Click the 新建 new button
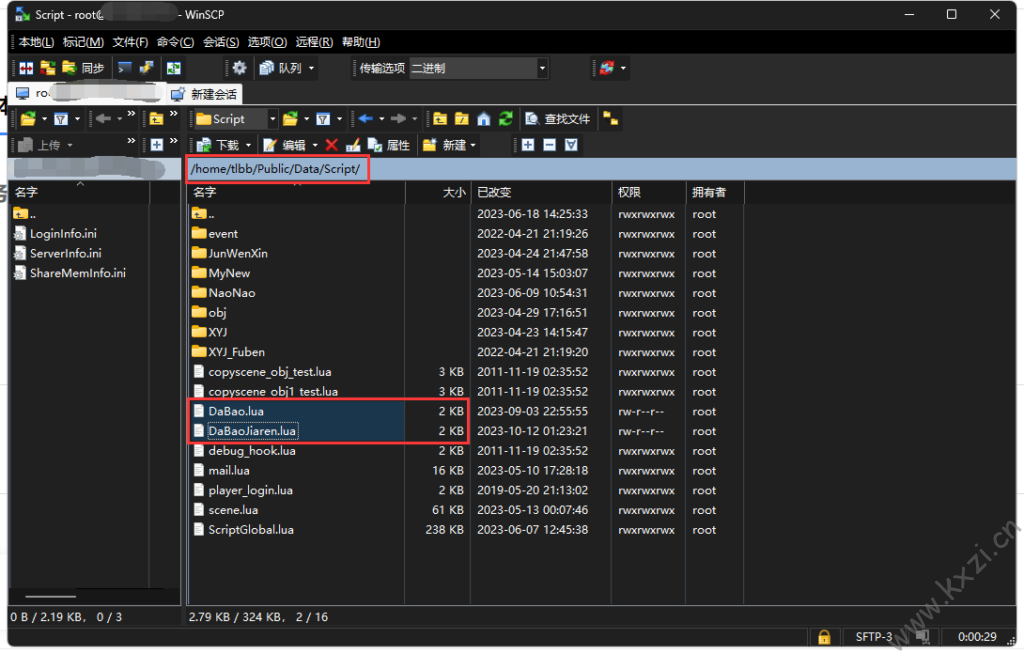 pyautogui.click(x=445, y=145)
